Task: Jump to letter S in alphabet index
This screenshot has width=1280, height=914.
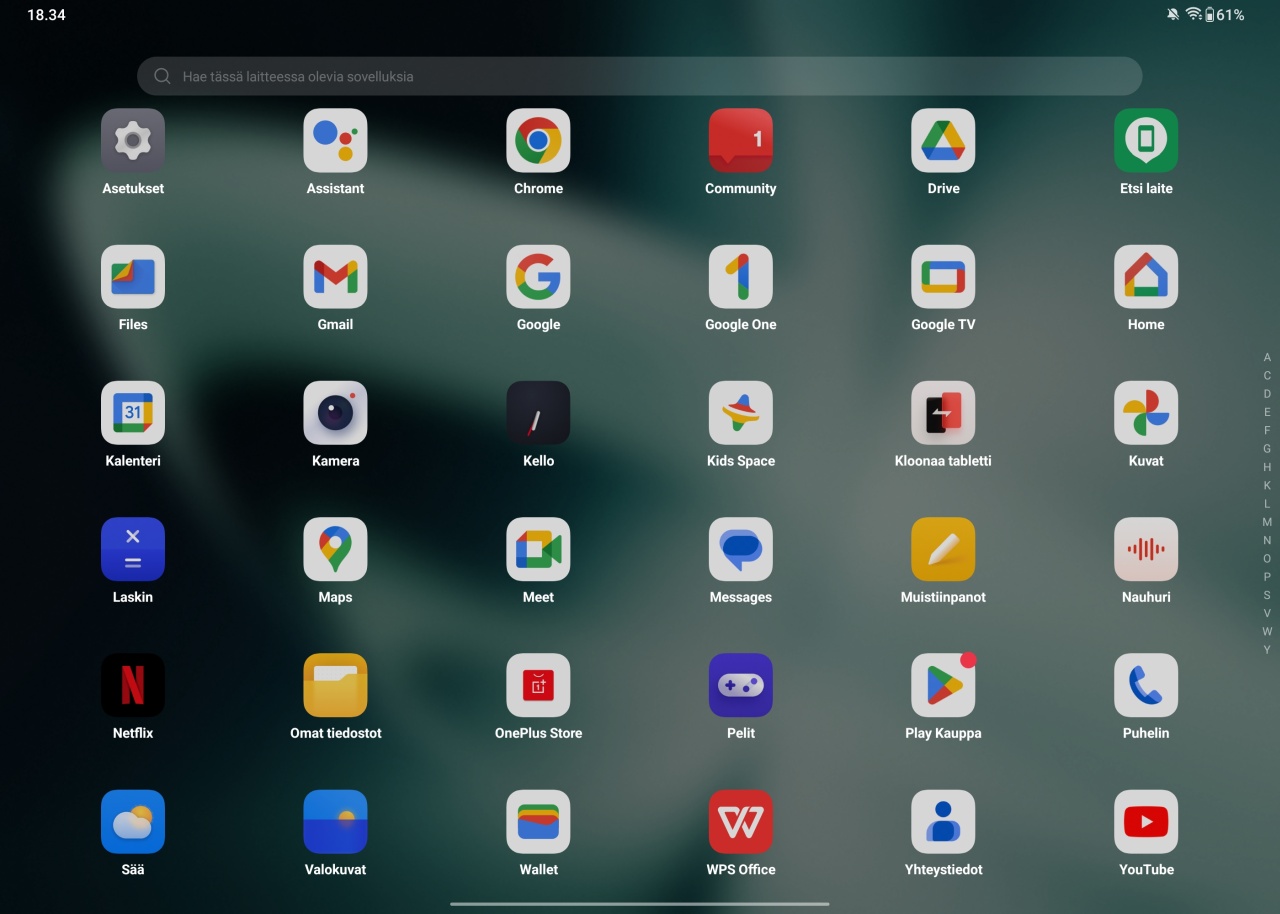Action: point(1267,595)
